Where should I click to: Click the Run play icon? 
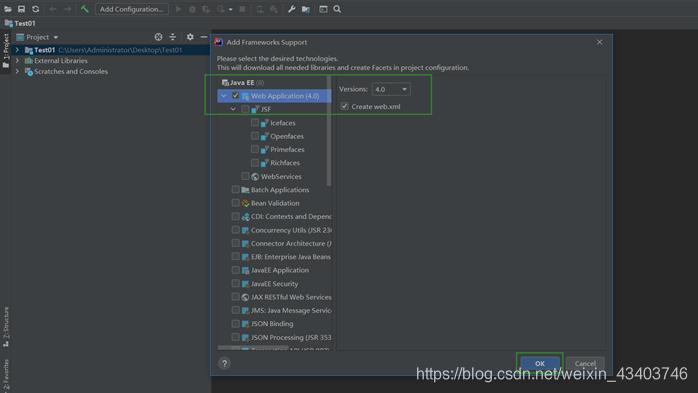point(179,9)
